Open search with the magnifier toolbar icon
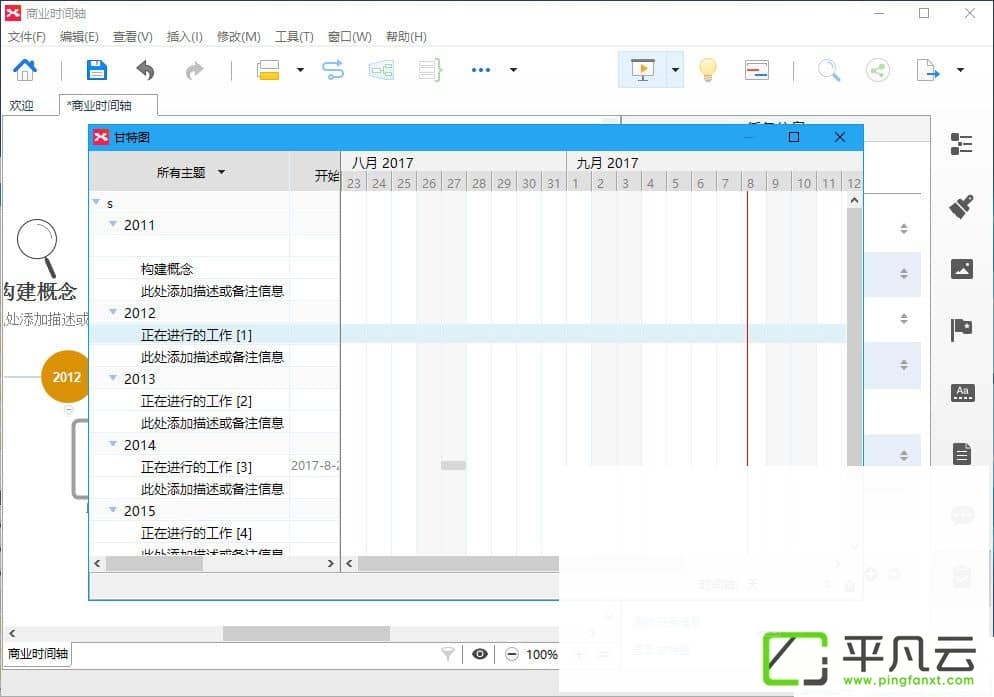994x697 pixels. click(x=829, y=70)
